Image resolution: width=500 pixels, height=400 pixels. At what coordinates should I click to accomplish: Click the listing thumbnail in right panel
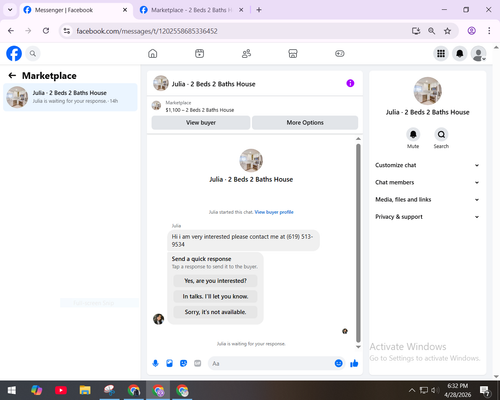428,91
